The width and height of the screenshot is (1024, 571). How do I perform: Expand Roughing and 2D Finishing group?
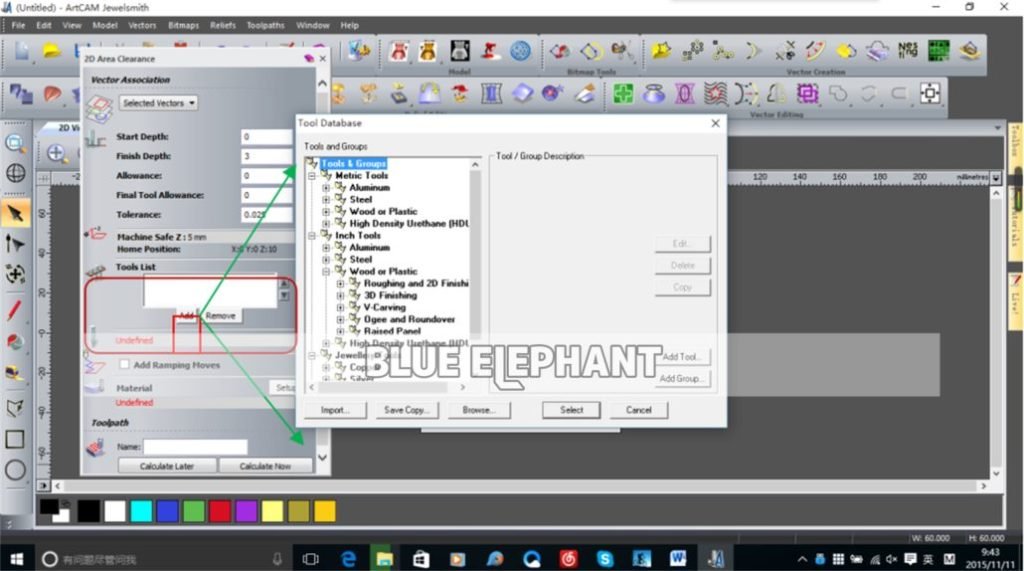click(x=340, y=284)
